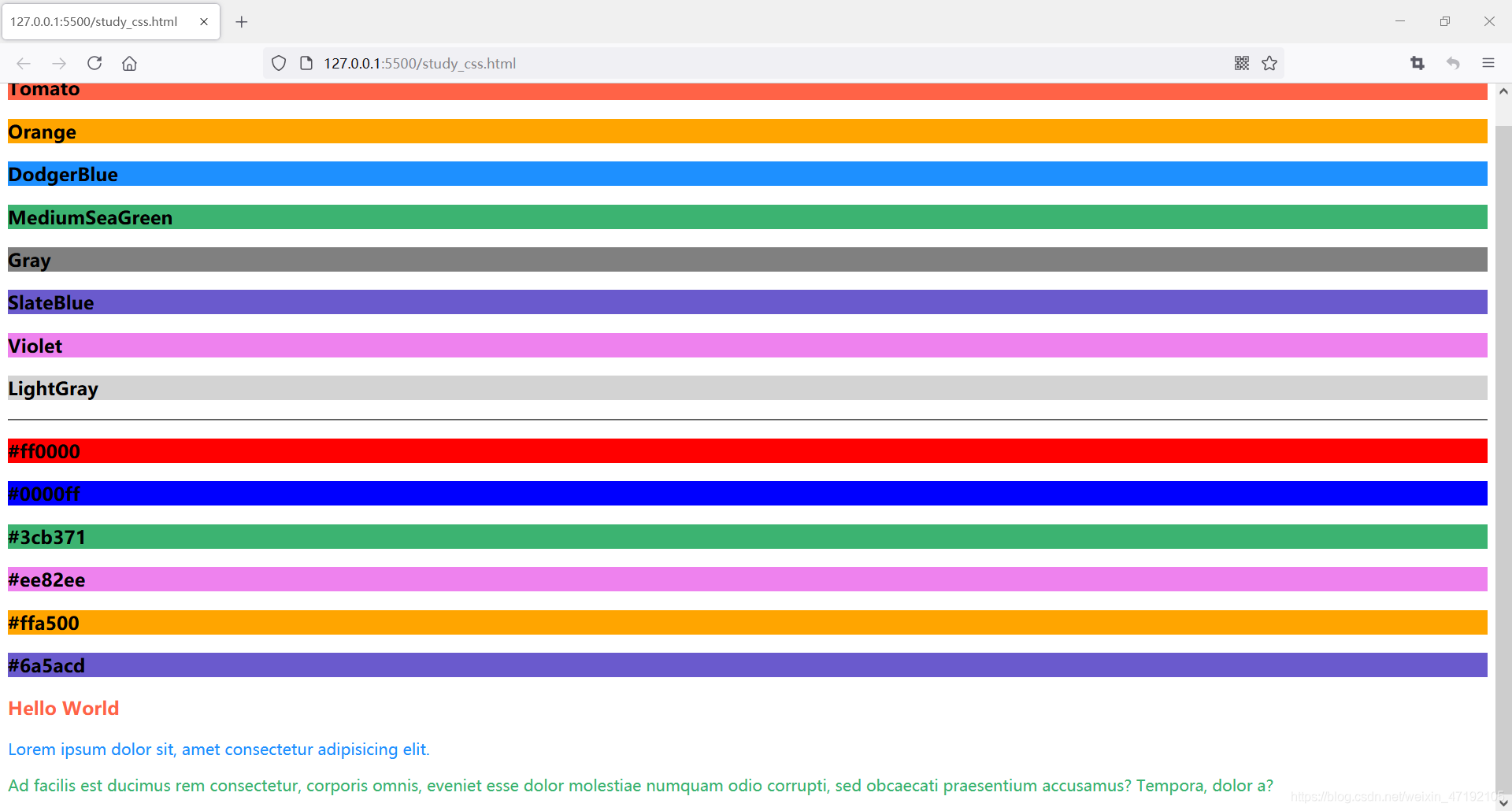Click the #3cb371 heading text
The height and width of the screenshot is (811, 1512).
point(46,537)
